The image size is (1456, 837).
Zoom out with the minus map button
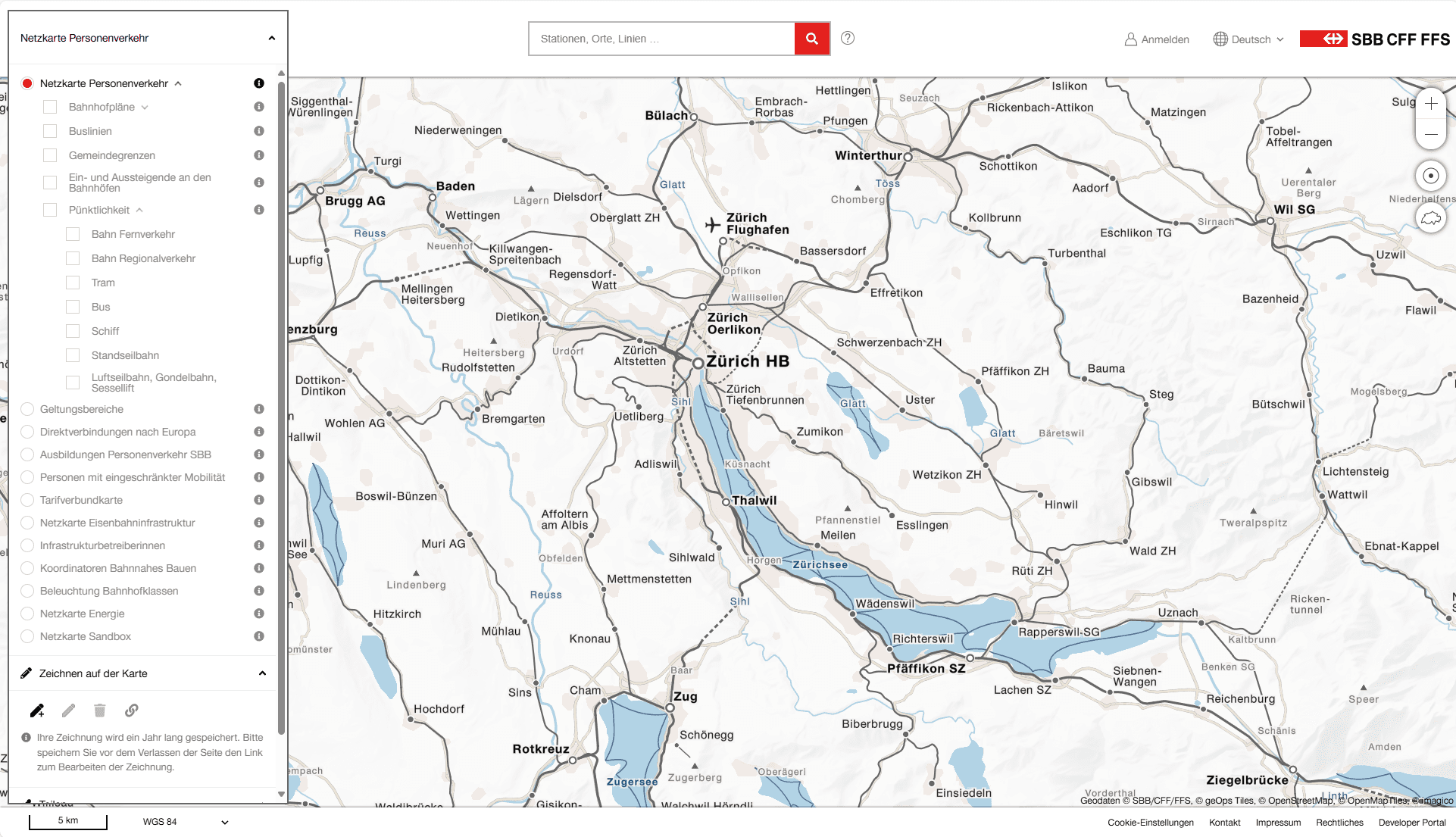tap(1430, 134)
